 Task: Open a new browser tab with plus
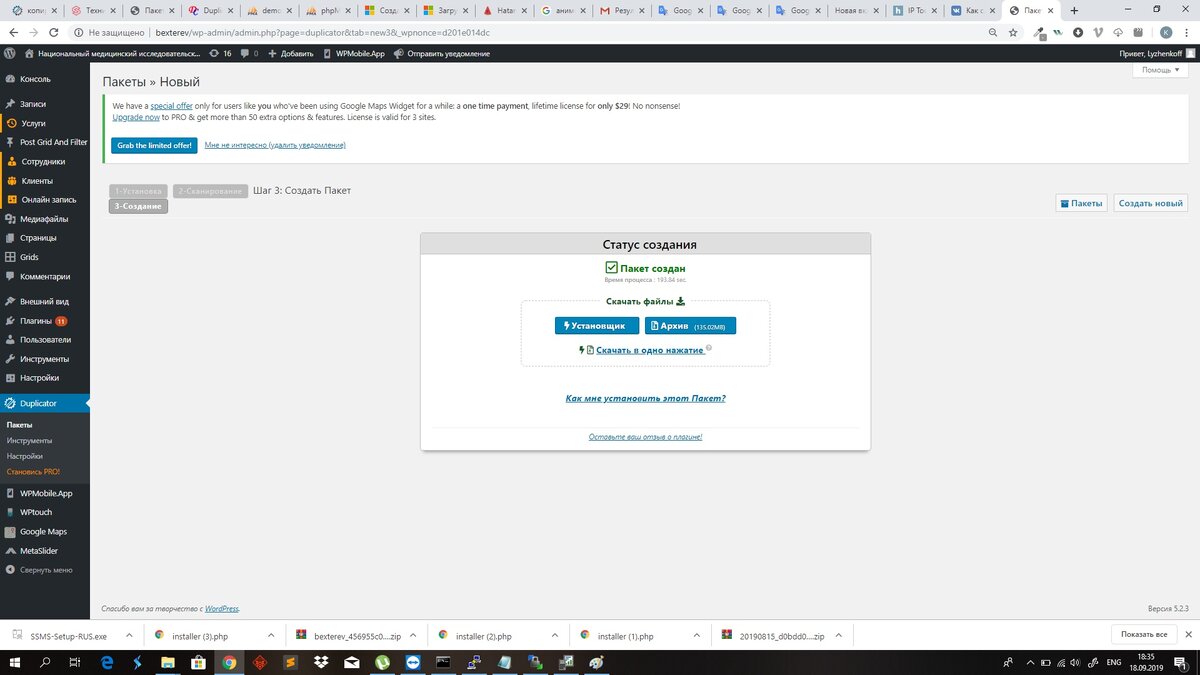(x=1074, y=10)
